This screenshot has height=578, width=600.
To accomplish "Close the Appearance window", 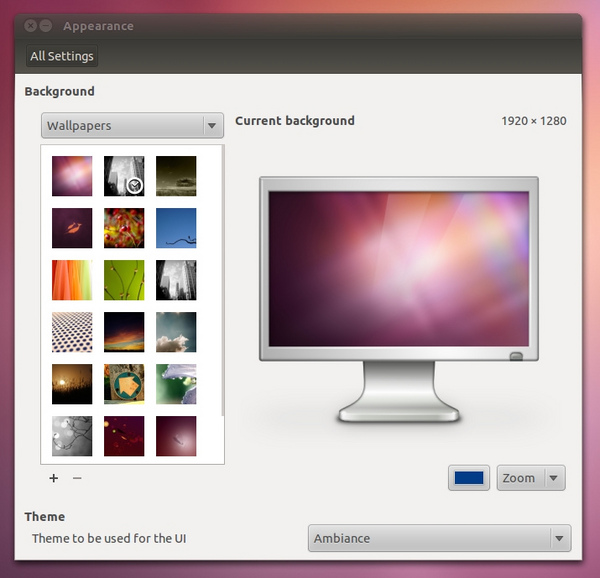I will coord(31,26).
